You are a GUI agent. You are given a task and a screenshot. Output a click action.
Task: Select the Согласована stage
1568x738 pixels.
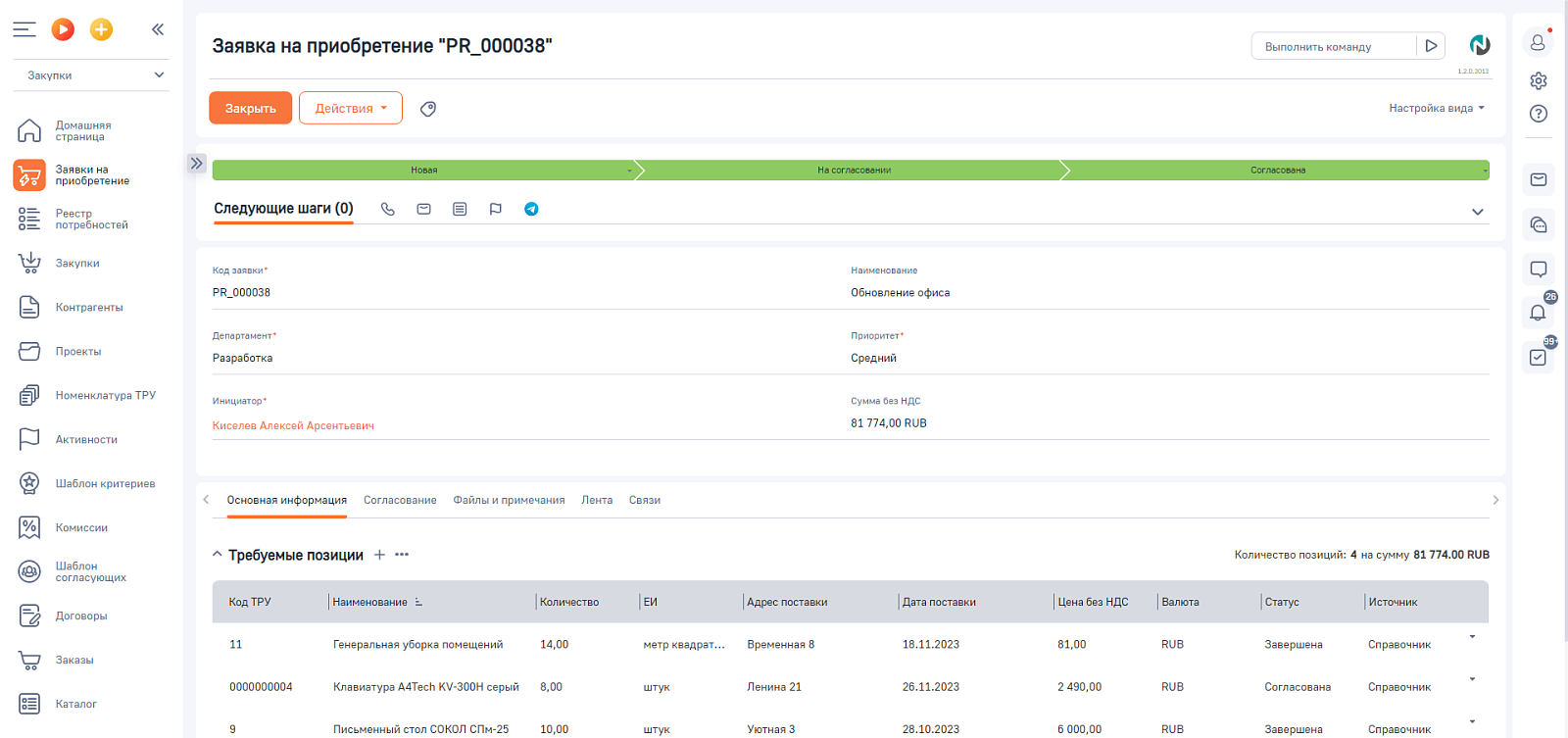point(1278,170)
